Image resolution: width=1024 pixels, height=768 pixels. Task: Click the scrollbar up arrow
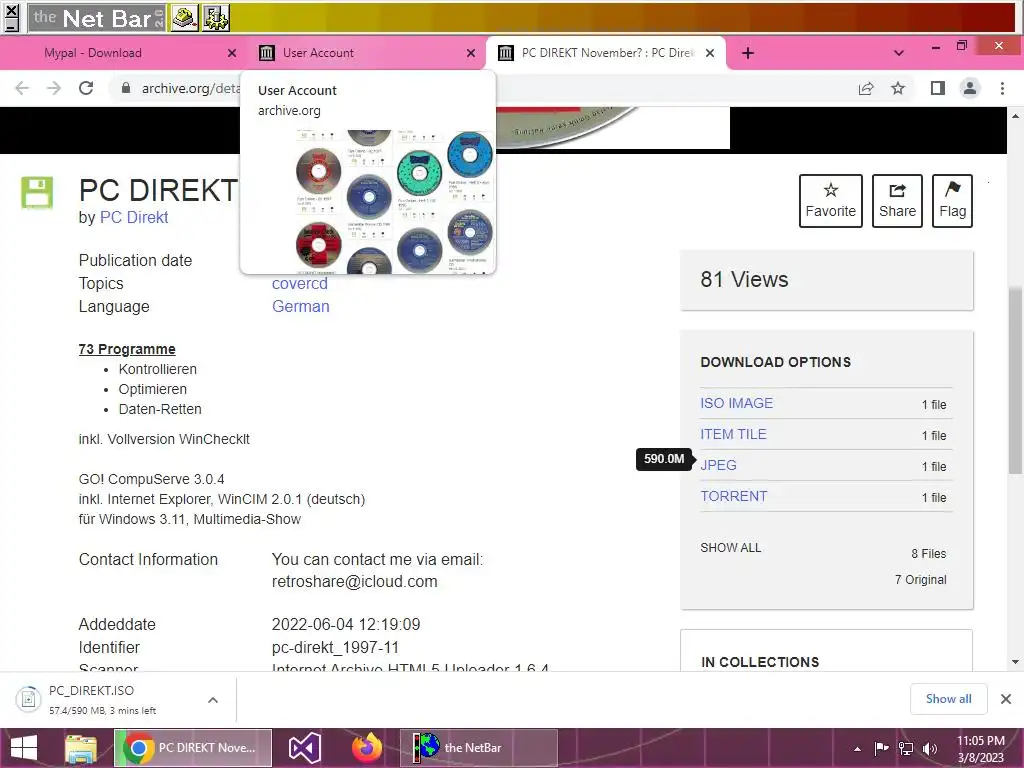[1015, 116]
